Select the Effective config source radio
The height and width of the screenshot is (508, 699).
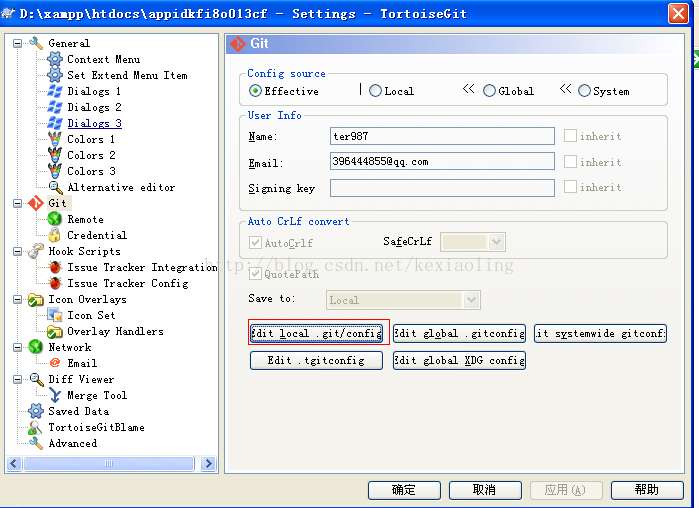point(255,91)
